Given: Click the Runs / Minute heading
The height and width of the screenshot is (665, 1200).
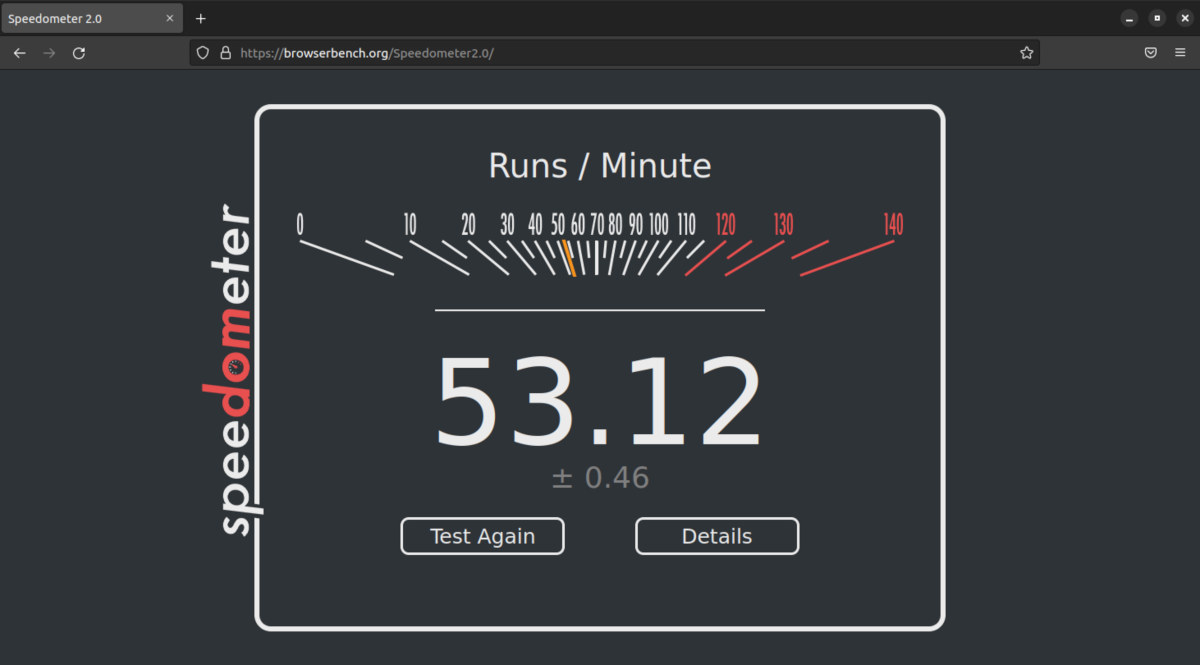Looking at the screenshot, I should point(600,165).
